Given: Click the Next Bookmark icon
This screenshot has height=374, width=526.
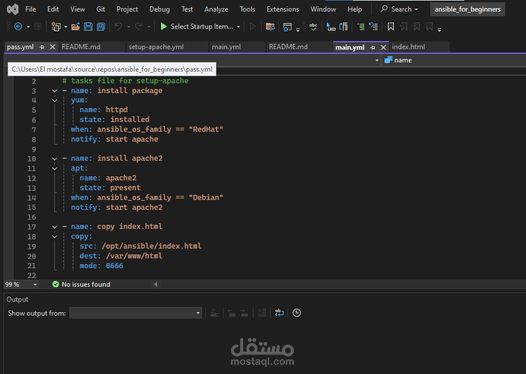Looking at the screenshot, I should pos(416,26).
